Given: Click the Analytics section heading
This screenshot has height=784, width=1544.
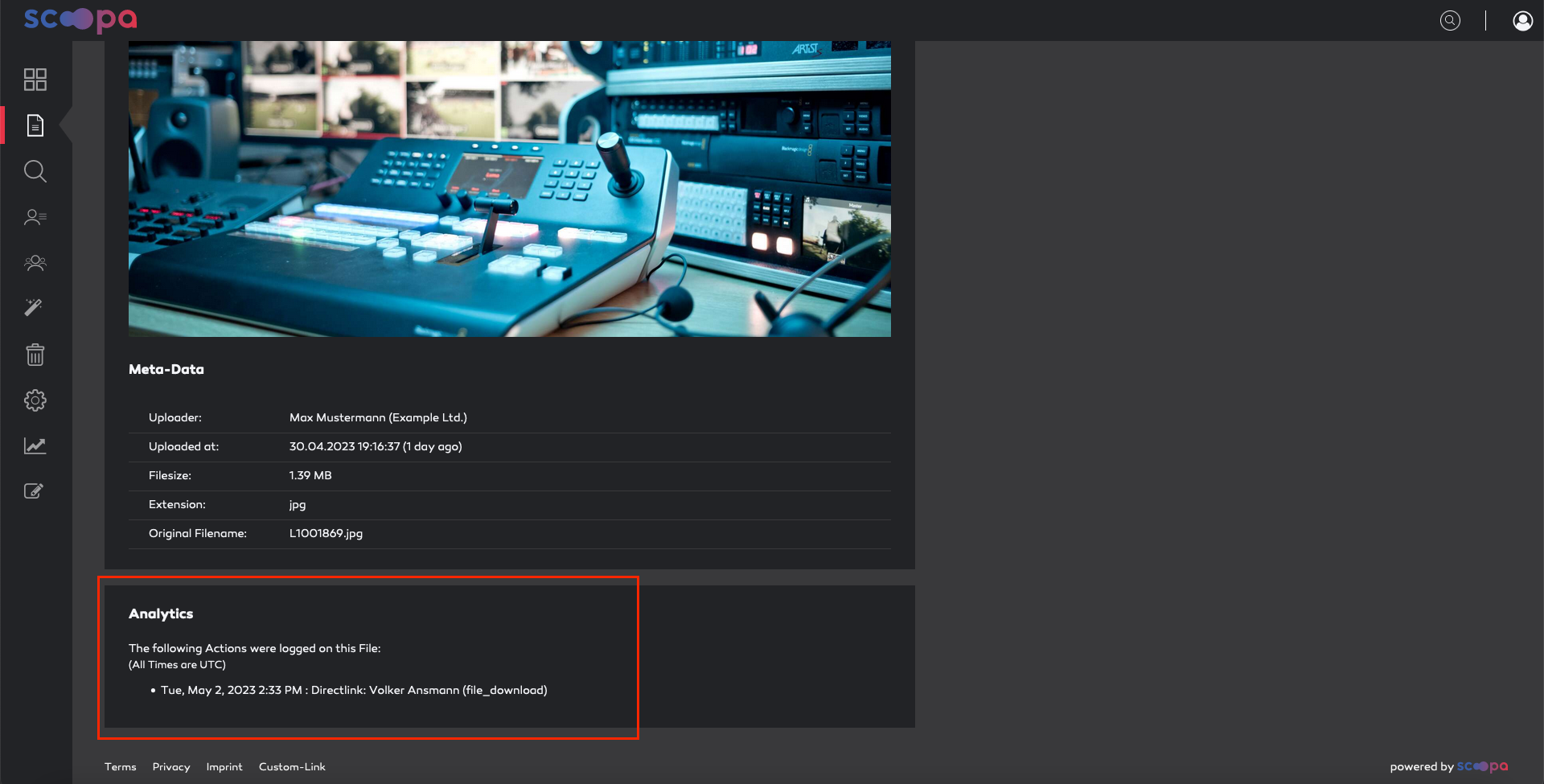Looking at the screenshot, I should [161, 614].
